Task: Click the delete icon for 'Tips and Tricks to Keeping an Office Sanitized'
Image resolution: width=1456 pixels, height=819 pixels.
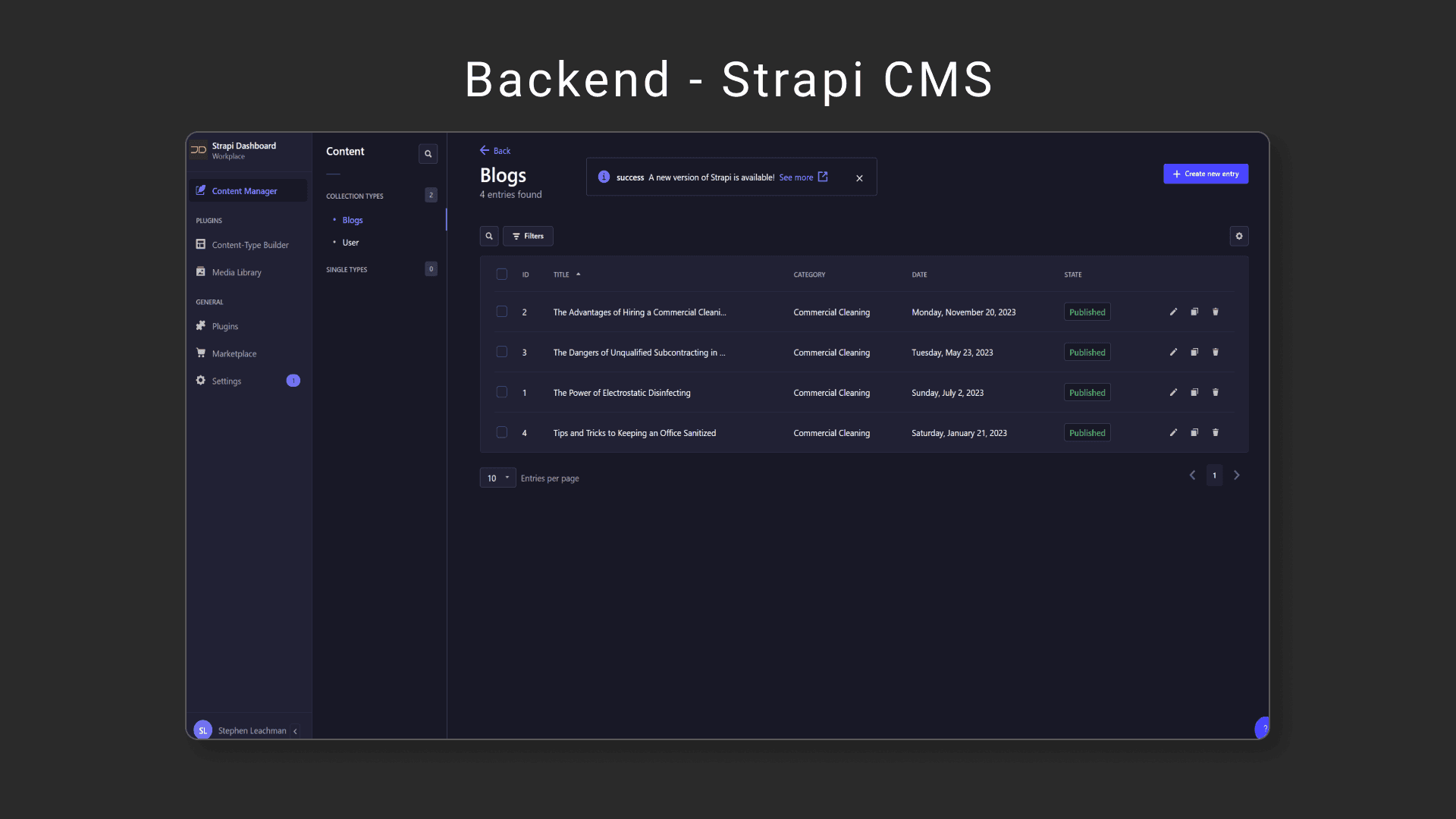Action: tap(1216, 432)
